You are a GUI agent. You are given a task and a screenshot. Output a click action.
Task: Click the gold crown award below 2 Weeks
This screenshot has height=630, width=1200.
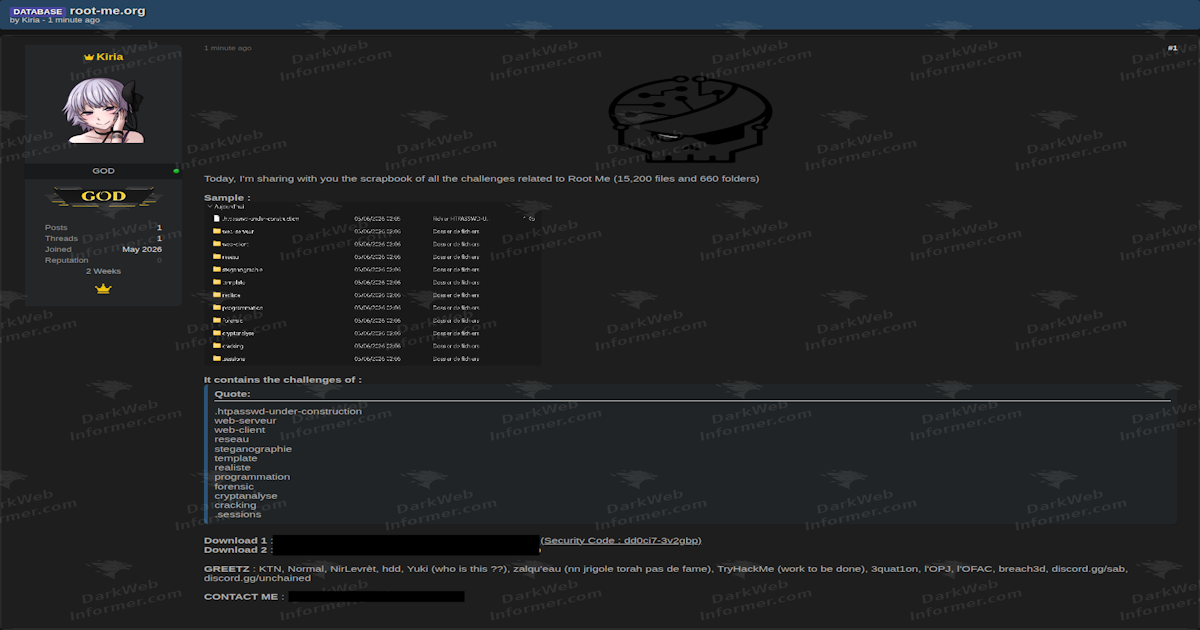tap(103, 289)
